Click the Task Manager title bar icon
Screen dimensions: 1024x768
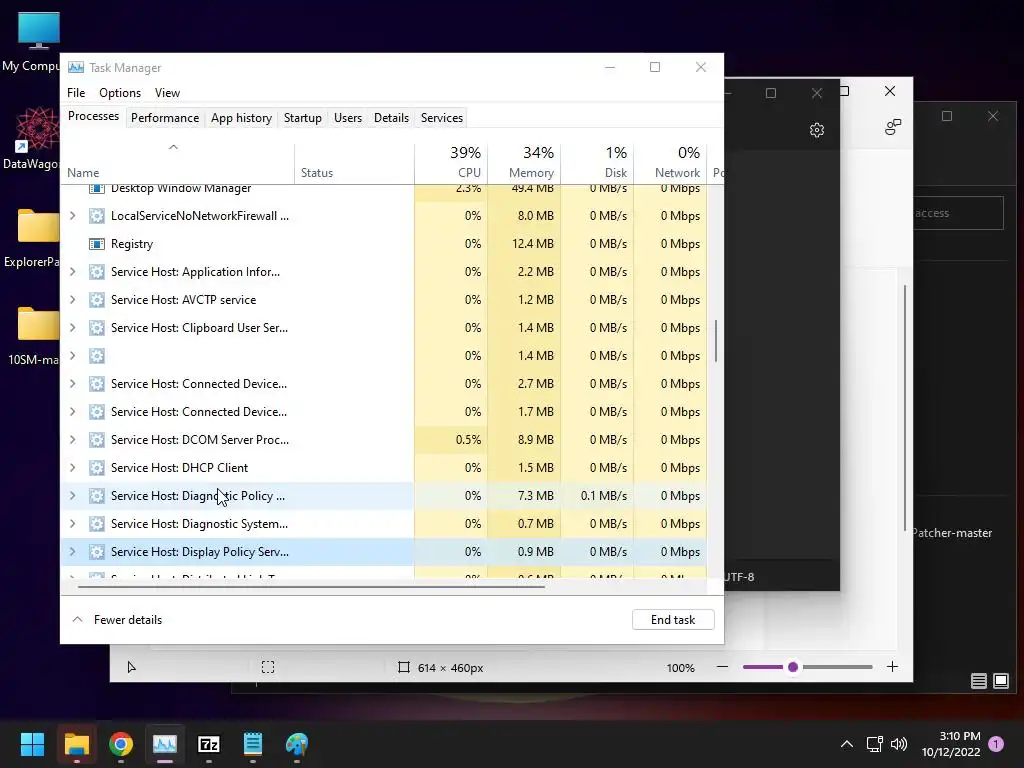pyautogui.click(x=76, y=67)
